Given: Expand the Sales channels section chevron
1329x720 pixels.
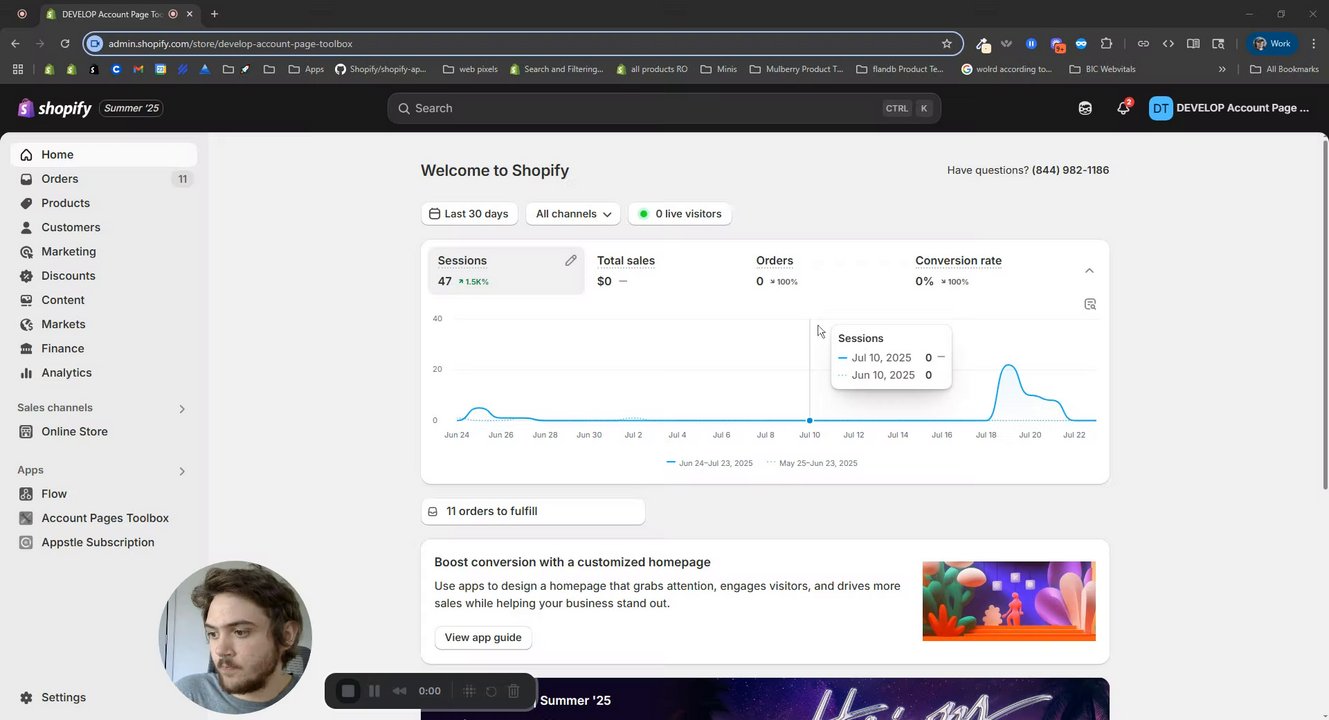Looking at the screenshot, I should [182, 409].
